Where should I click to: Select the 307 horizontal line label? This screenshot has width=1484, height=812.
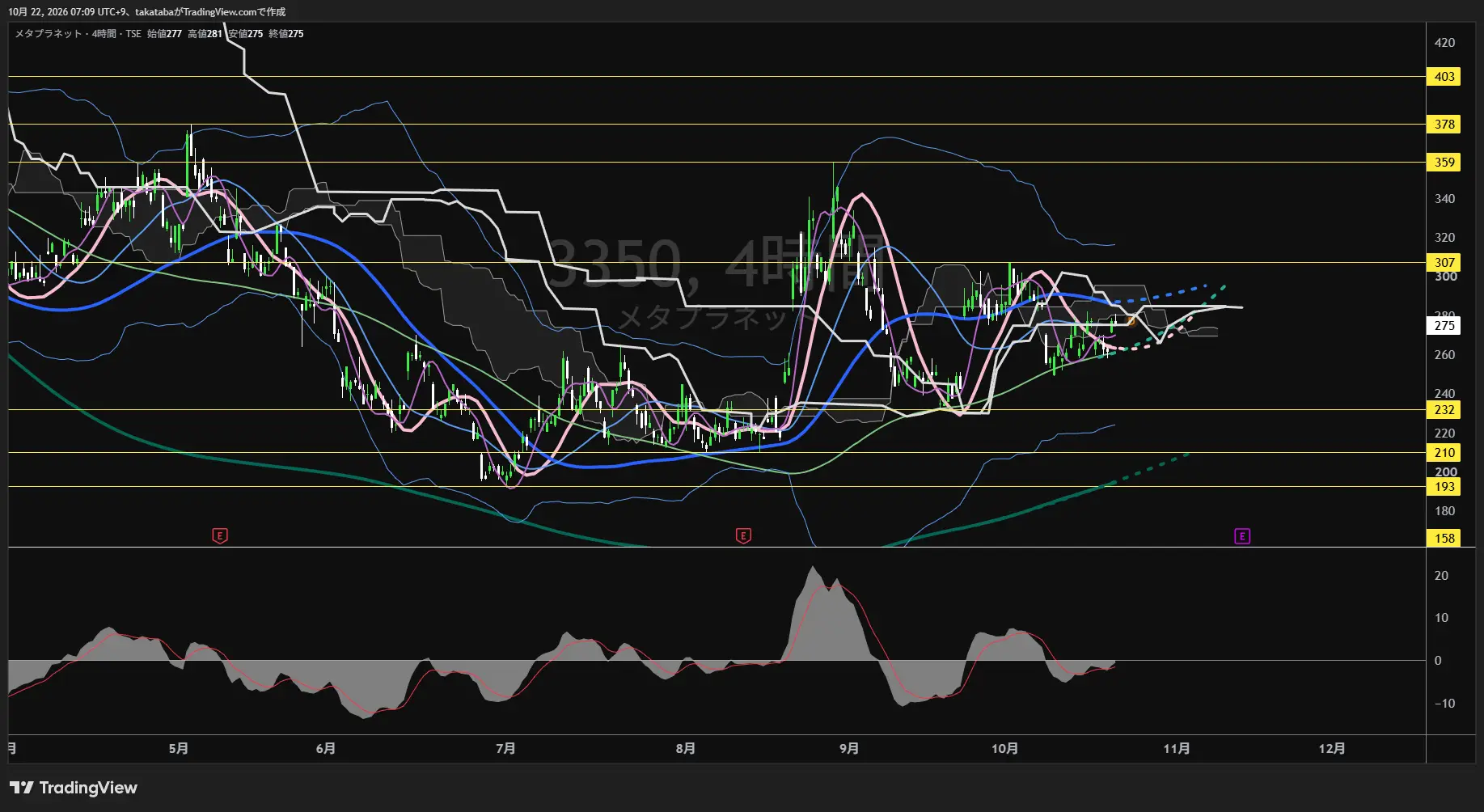pos(1444,262)
